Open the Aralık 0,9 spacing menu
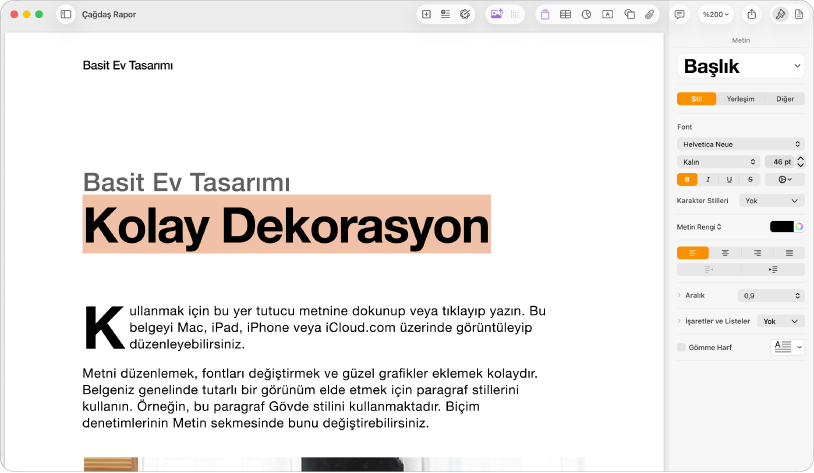The height and width of the screenshot is (473, 814). tap(771, 295)
